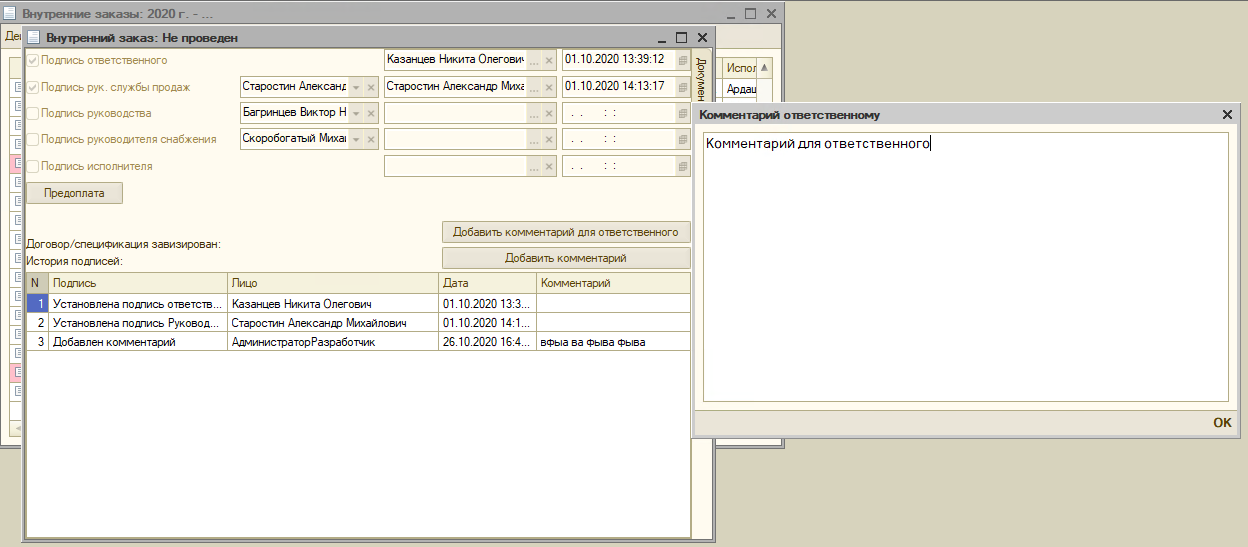Click the Внутренний заказ window title icon
Viewport: 1248px width, 547px height.
[x=35, y=37]
